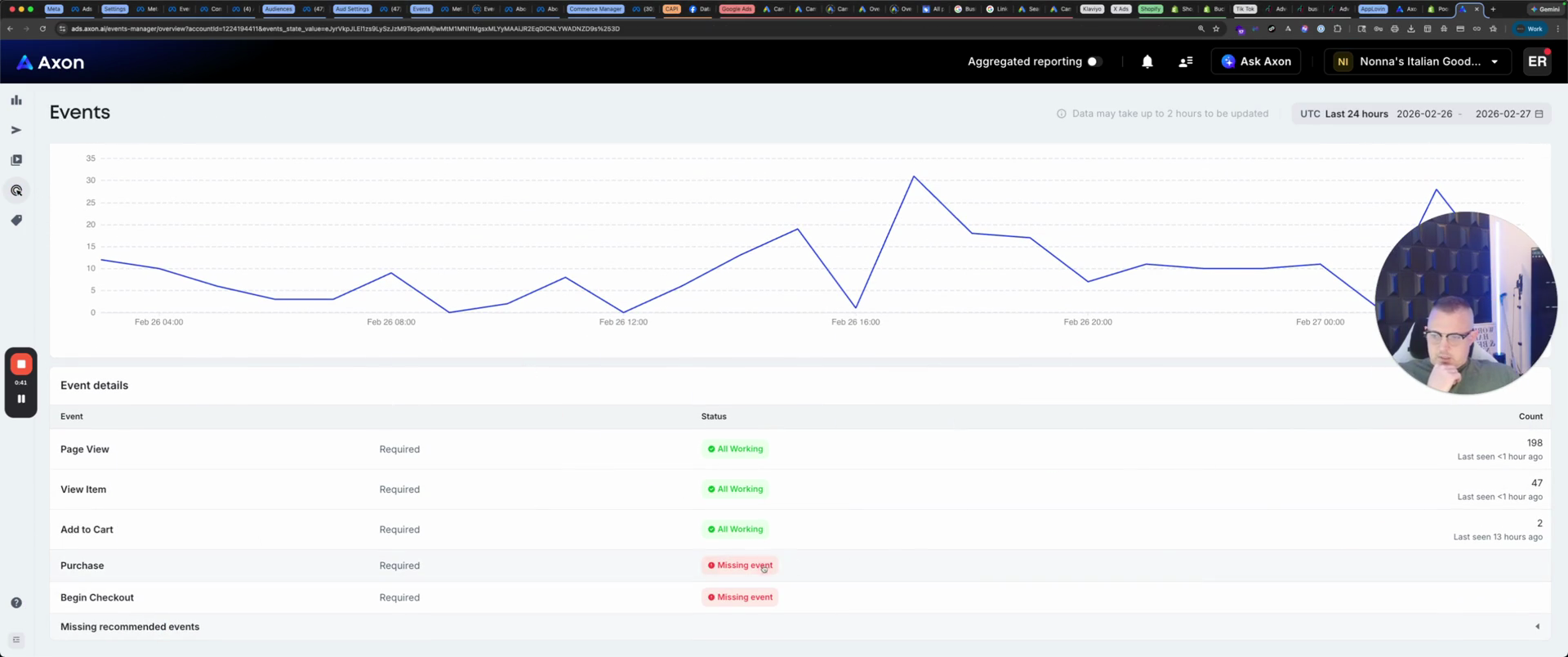Expand the sidebar menu at bottom left

point(16,640)
